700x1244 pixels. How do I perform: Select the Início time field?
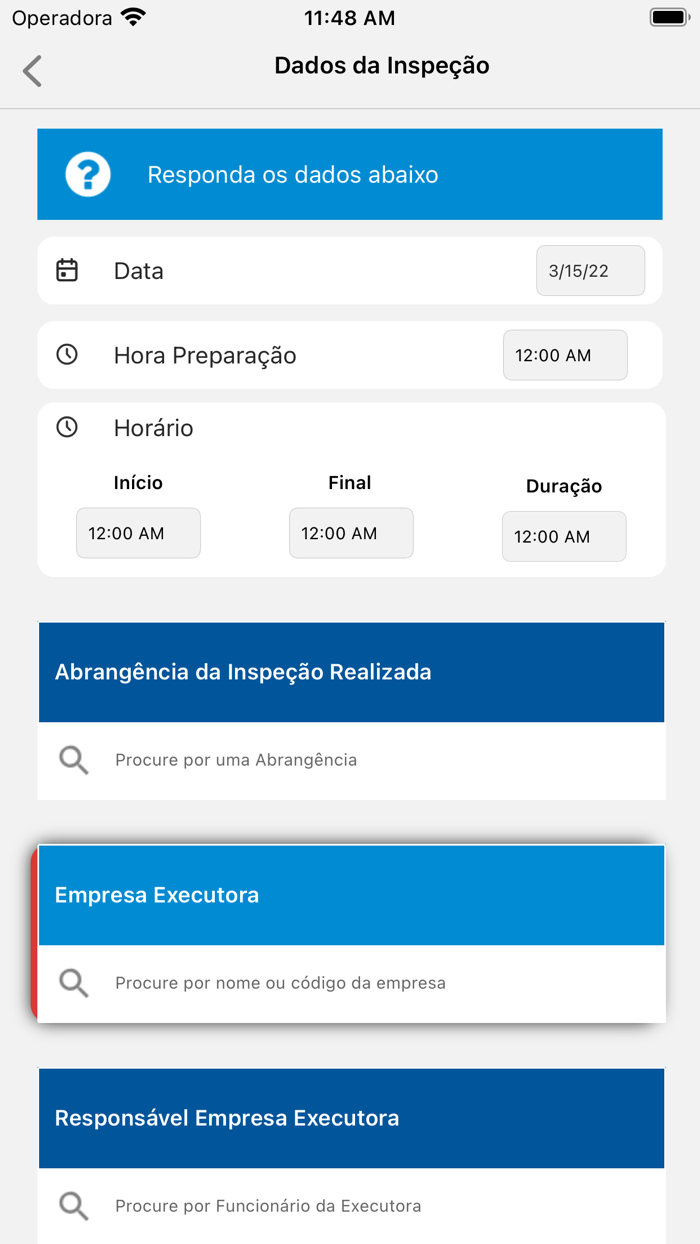pos(138,532)
